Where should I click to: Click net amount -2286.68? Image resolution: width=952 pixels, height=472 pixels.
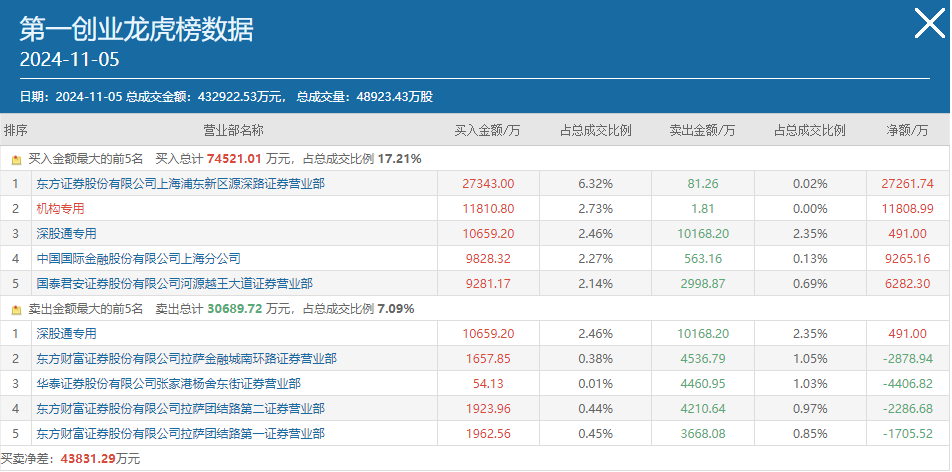click(907, 409)
